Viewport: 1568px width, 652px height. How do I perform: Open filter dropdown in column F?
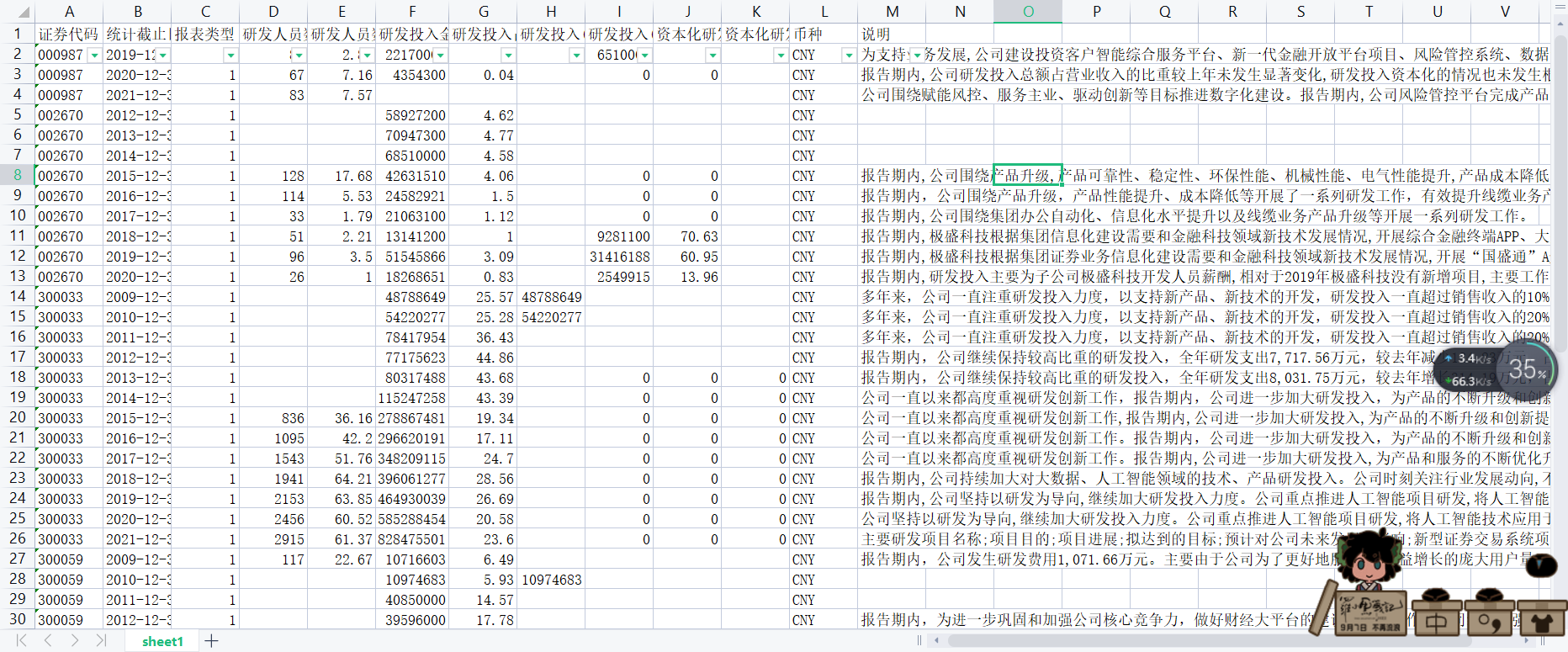(440, 55)
